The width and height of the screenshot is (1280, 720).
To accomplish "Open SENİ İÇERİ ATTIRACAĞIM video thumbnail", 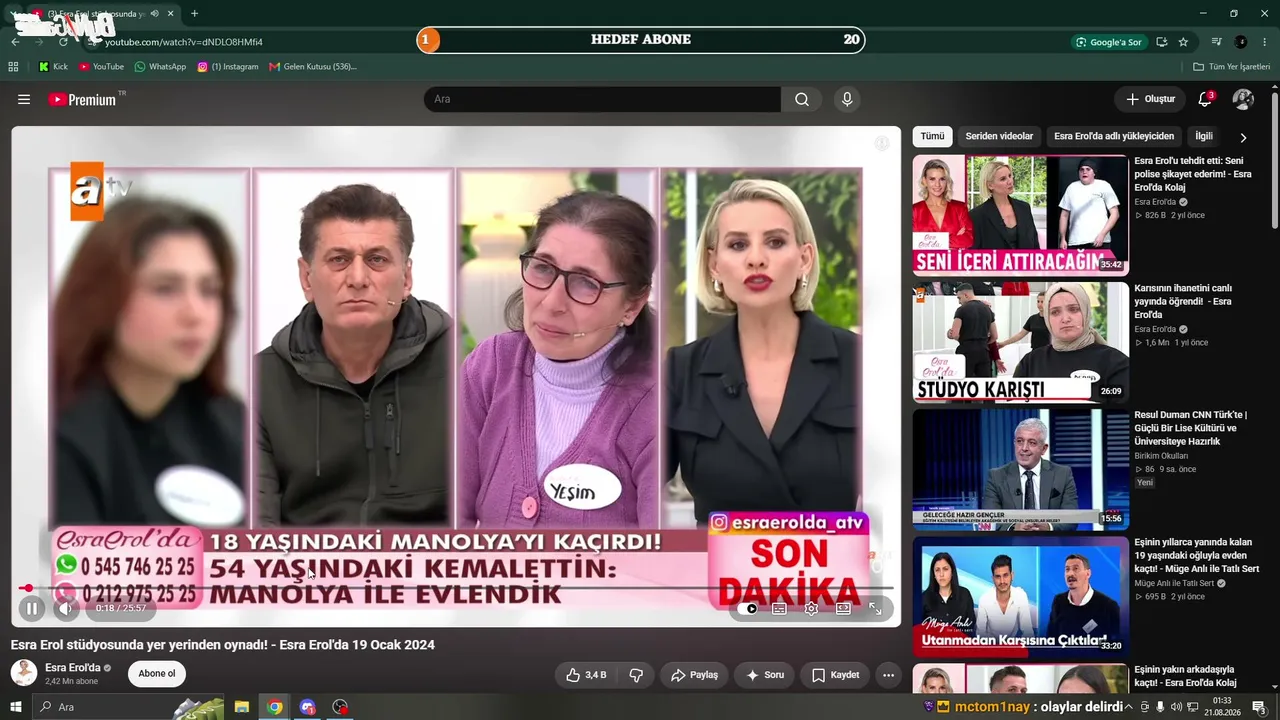I will click(1020, 215).
